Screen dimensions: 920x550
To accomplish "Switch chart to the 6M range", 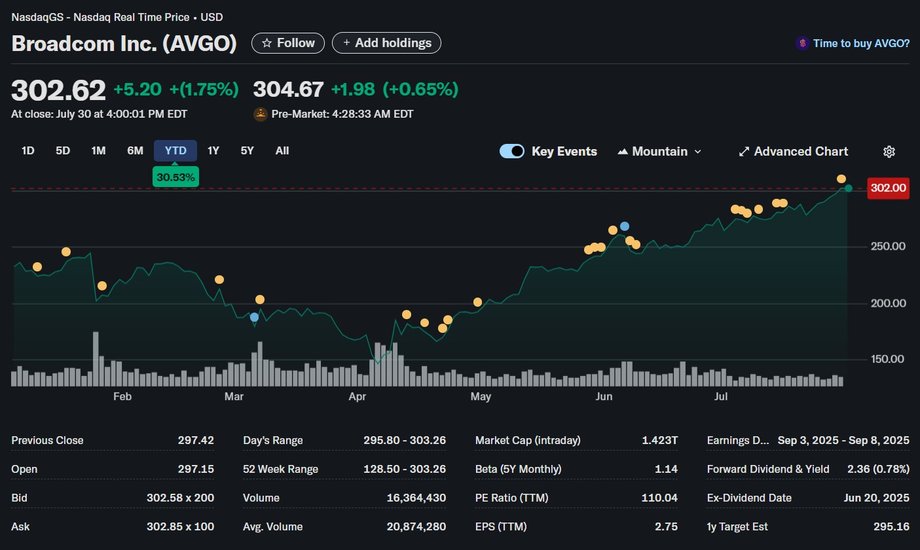I will (135, 151).
